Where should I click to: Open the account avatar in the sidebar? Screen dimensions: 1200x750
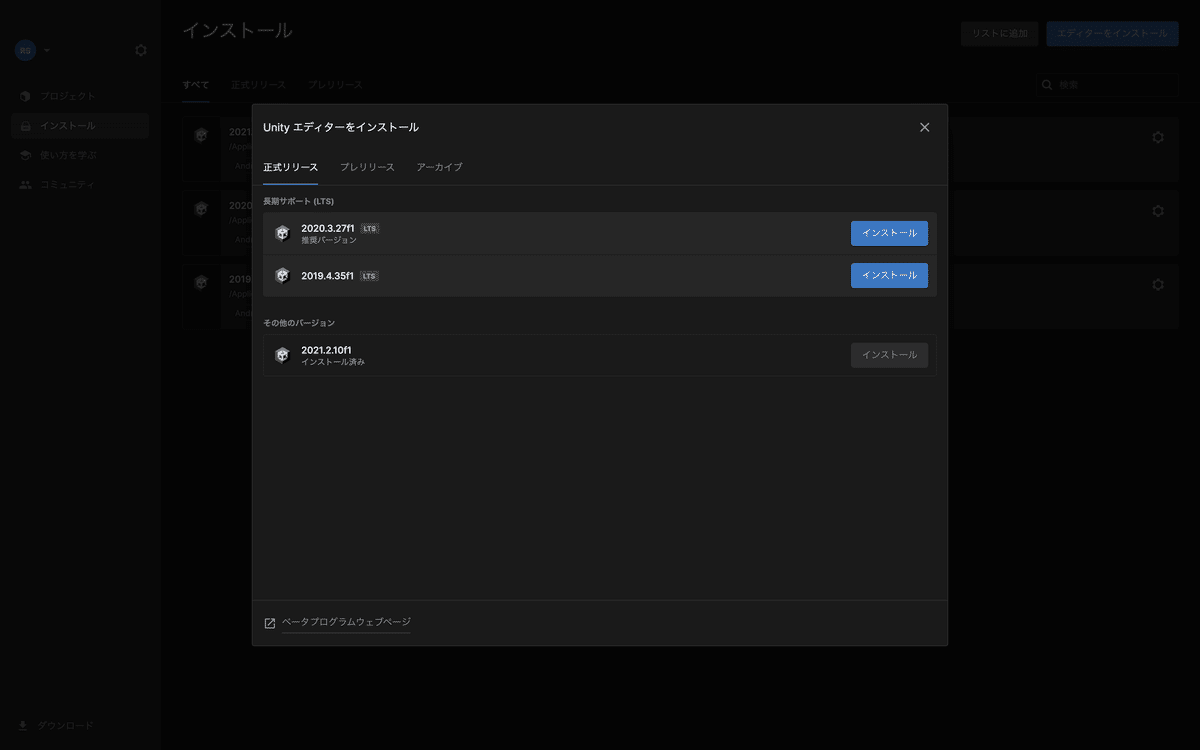(x=25, y=50)
